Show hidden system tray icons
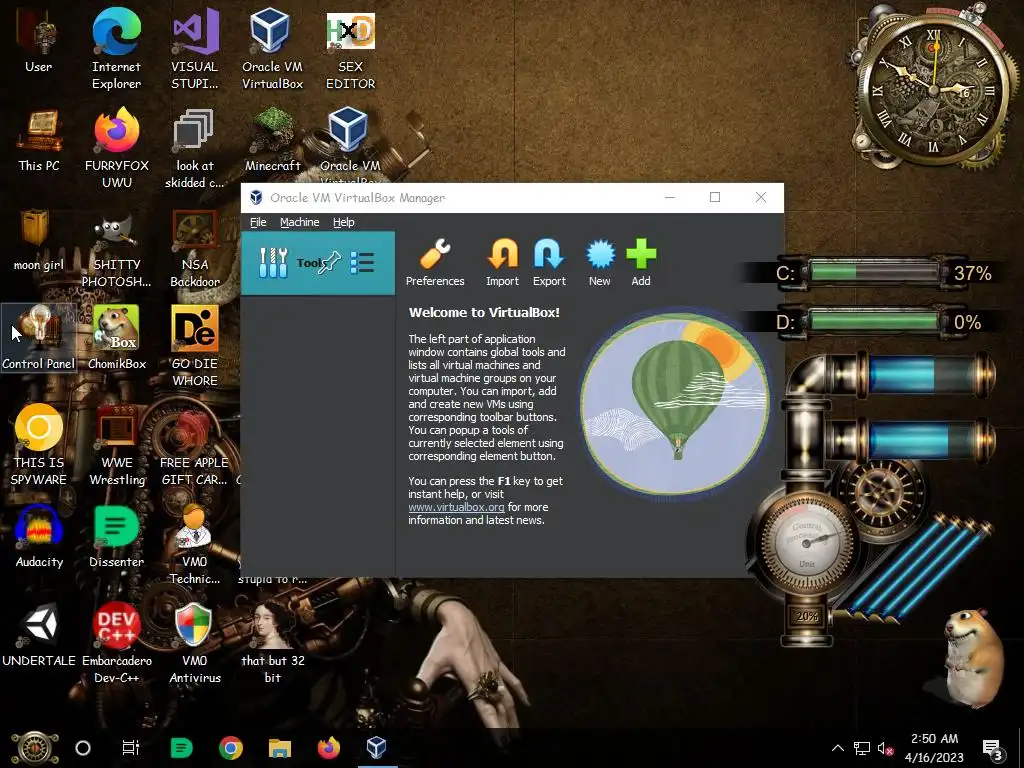The height and width of the screenshot is (768, 1024). pyautogui.click(x=838, y=748)
